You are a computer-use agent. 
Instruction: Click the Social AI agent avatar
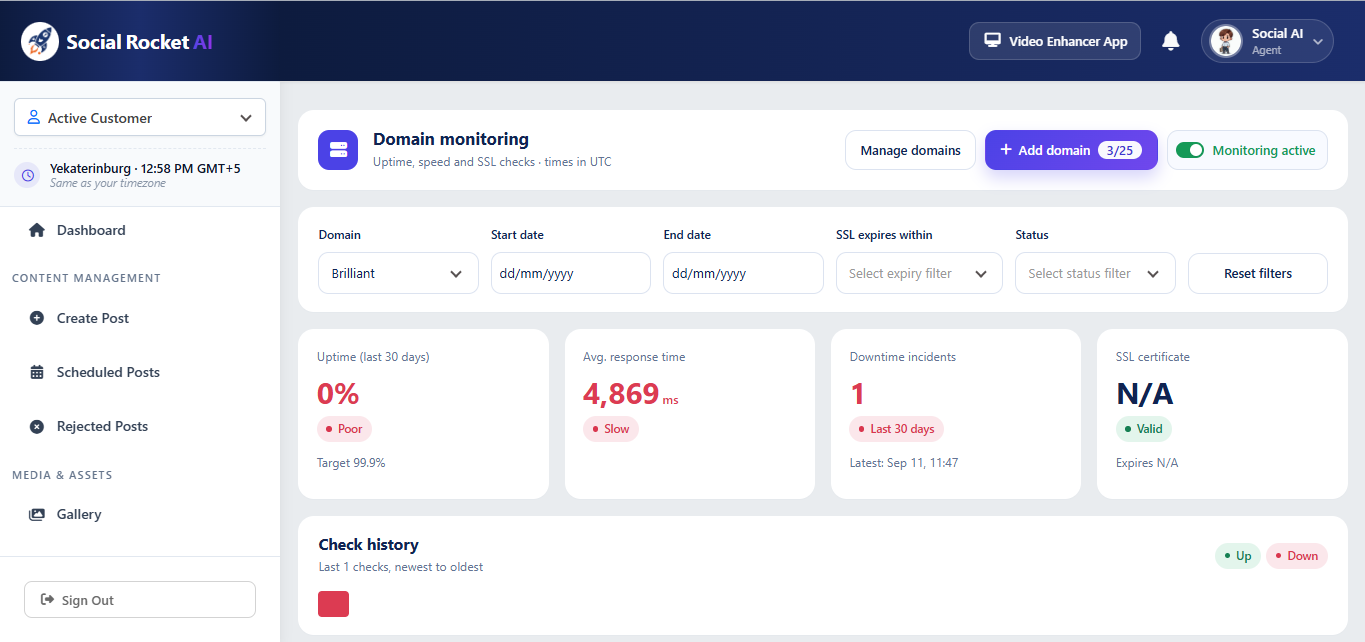[1226, 41]
